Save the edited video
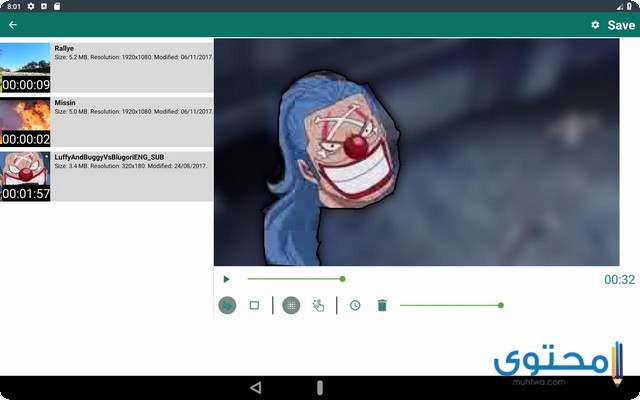640x400 pixels. 621,25
